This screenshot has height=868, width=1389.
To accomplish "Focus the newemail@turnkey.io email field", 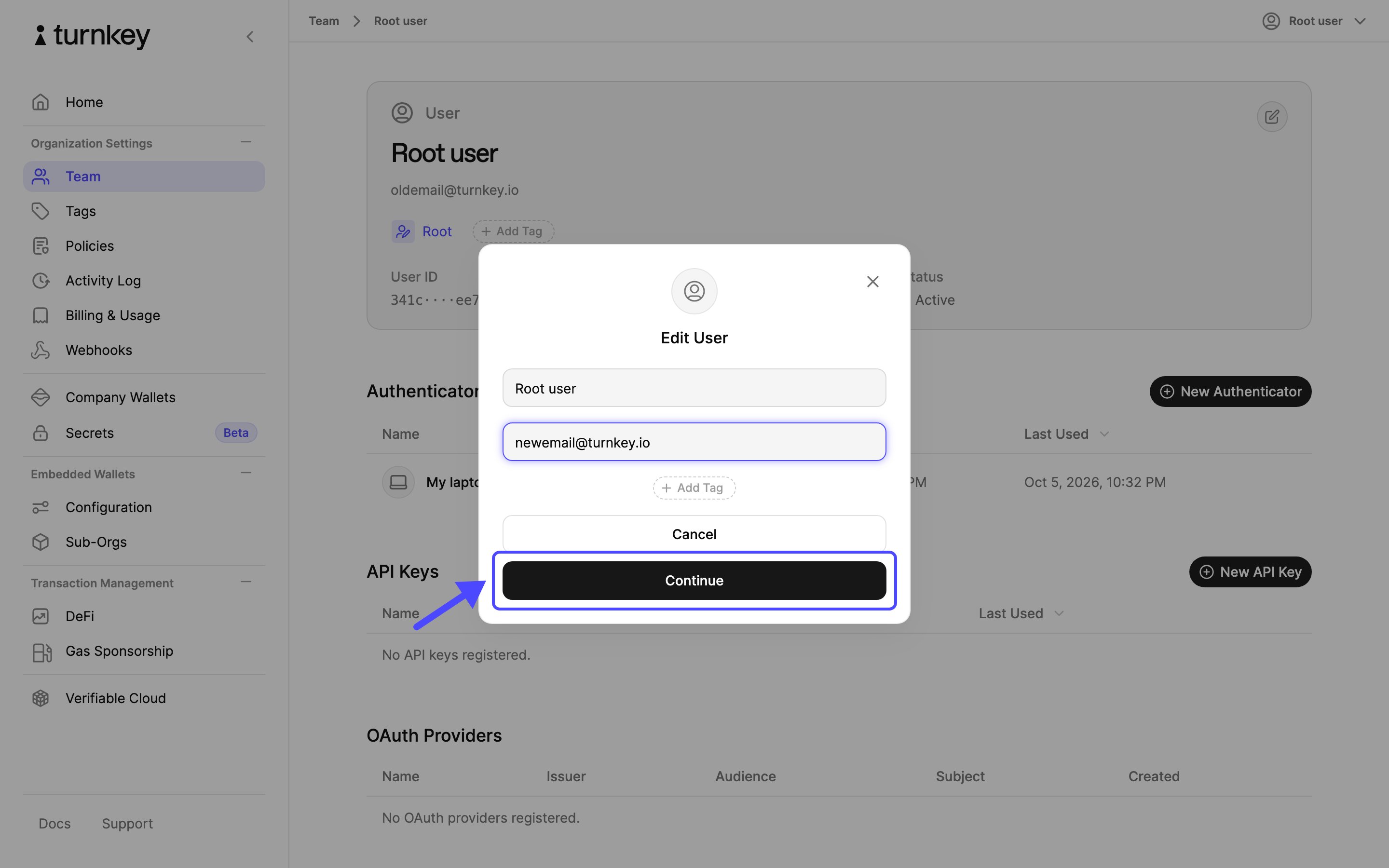I will (x=694, y=442).
